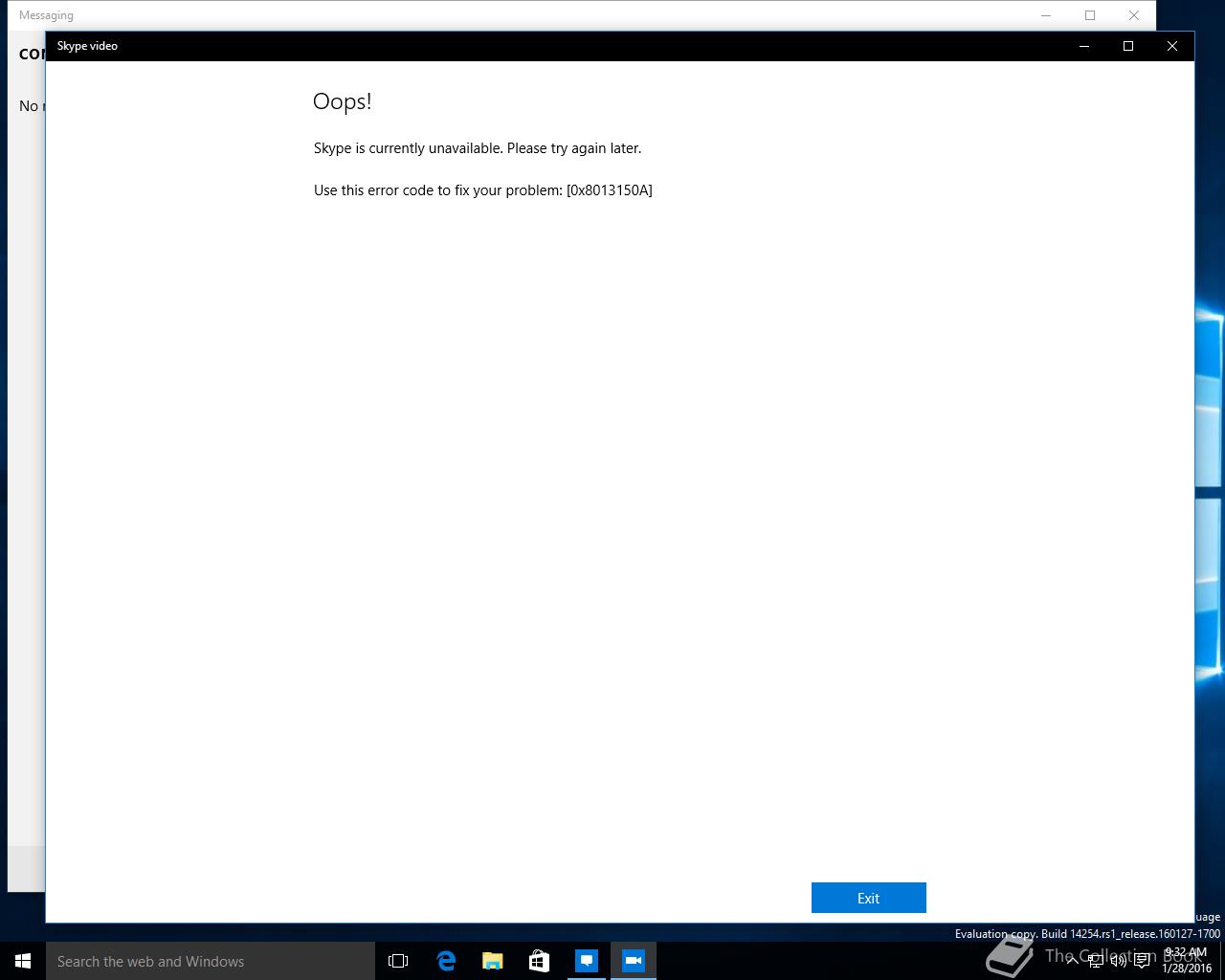
Task: Click the Search the web and Windows box
Action: pos(211,961)
